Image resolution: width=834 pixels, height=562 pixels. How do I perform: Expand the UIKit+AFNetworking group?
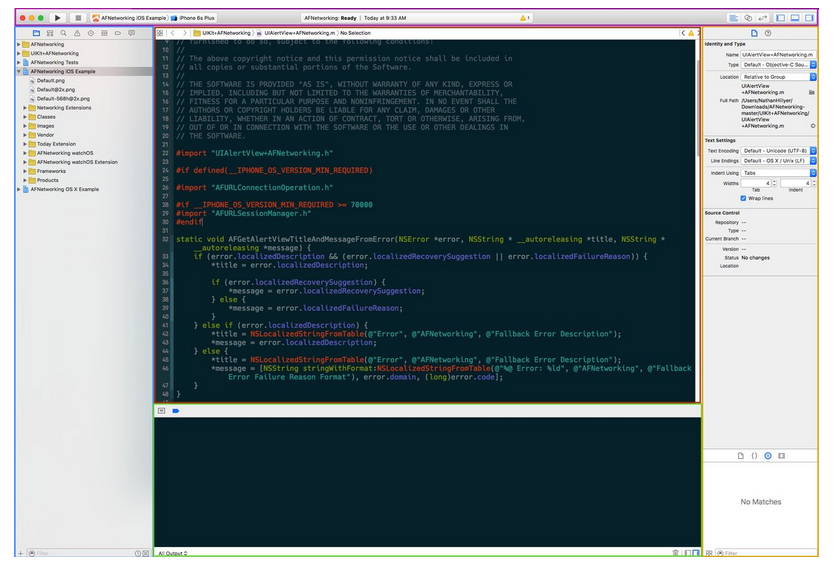click(19, 54)
